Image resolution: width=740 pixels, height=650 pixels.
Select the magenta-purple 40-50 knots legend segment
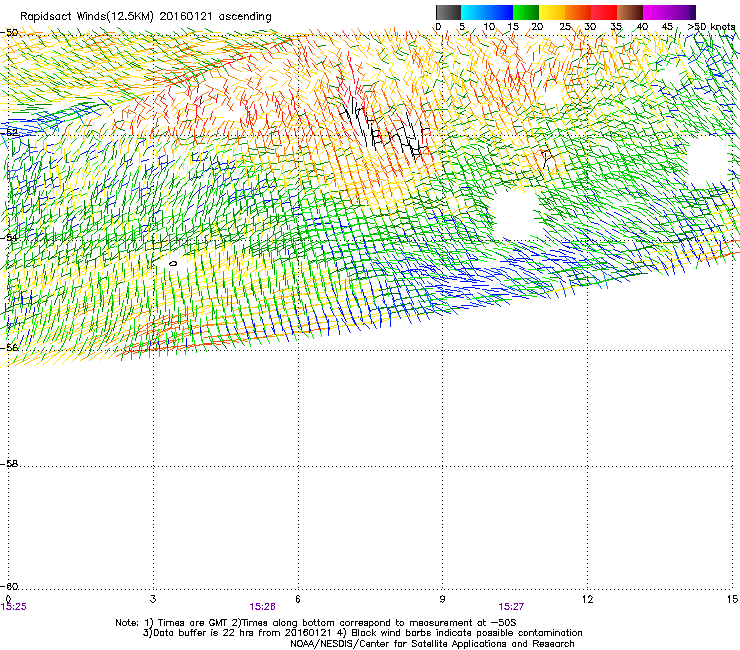(x=669, y=12)
